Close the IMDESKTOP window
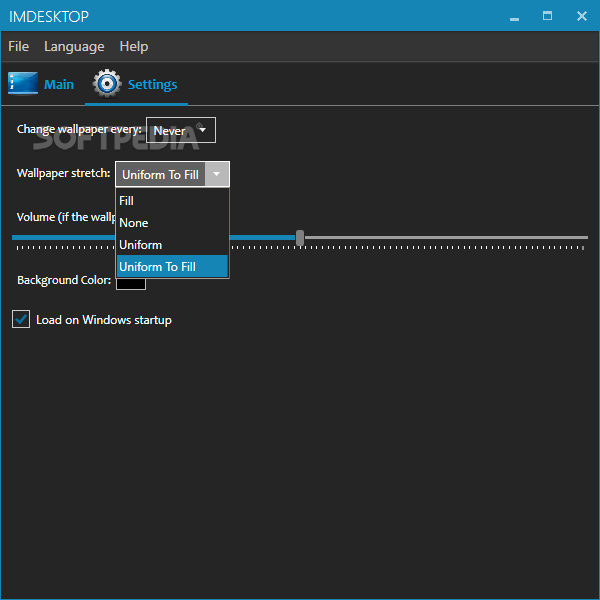The image size is (600, 600). coord(582,16)
